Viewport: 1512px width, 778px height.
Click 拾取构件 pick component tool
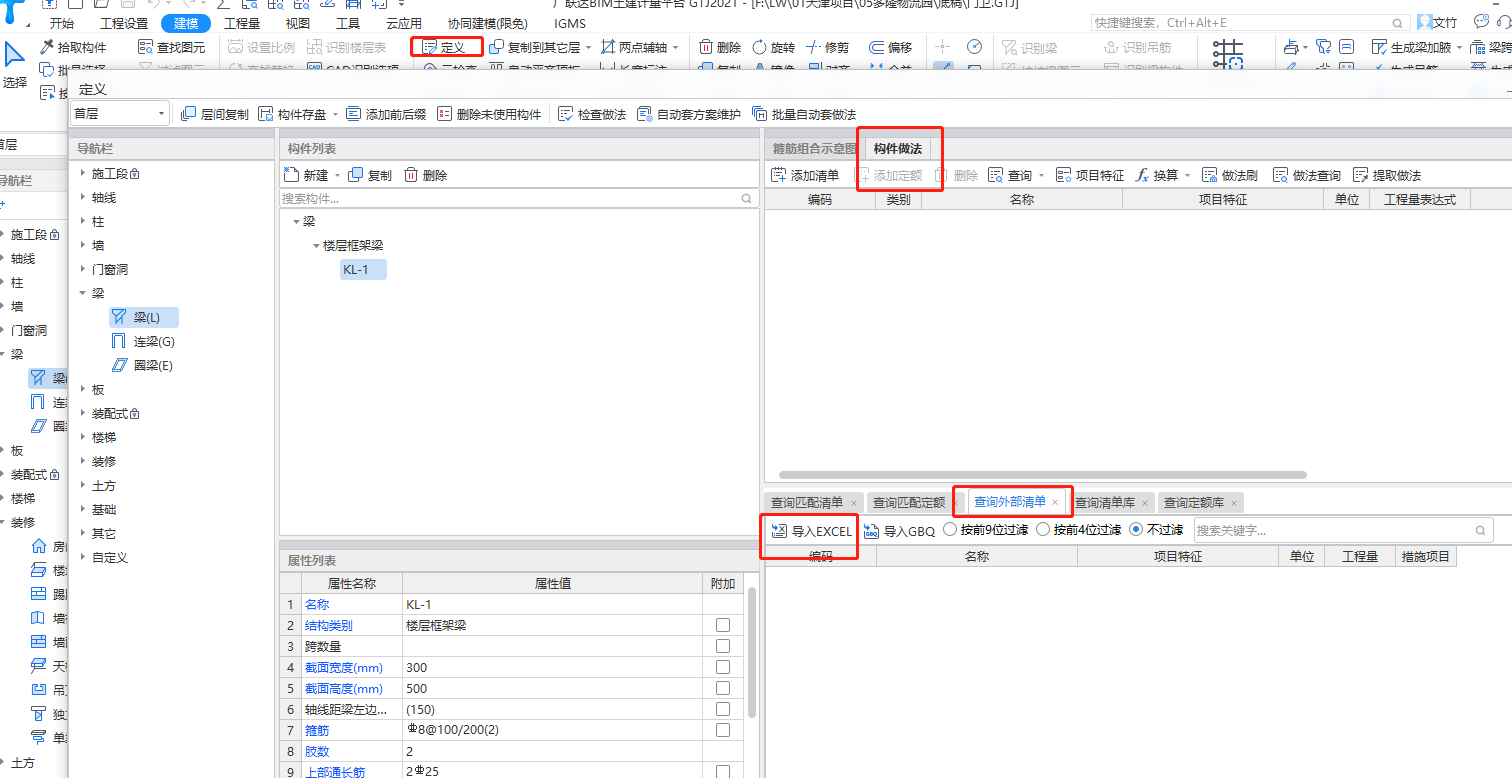[x=72, y=47]
